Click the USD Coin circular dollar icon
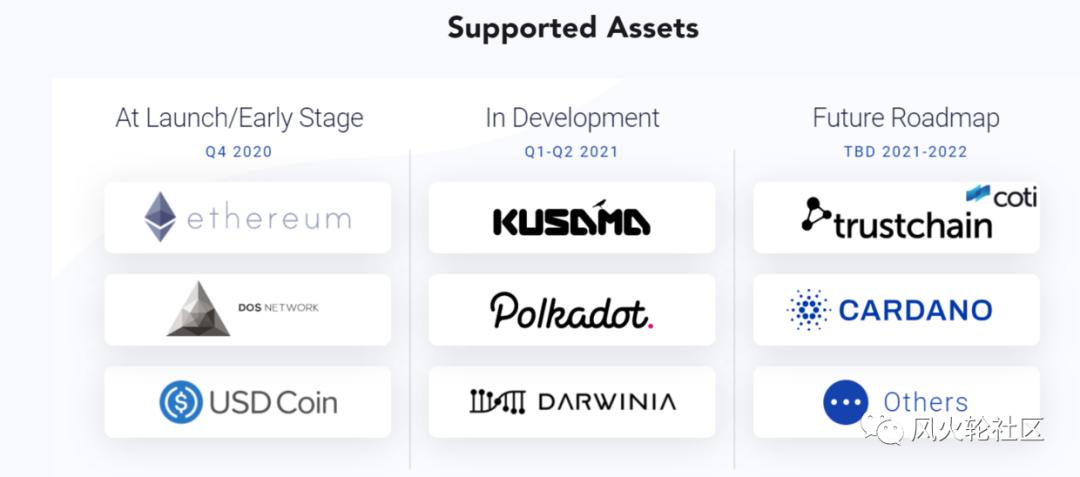The width and height of the screenshot is (1080, 477). 180,402
